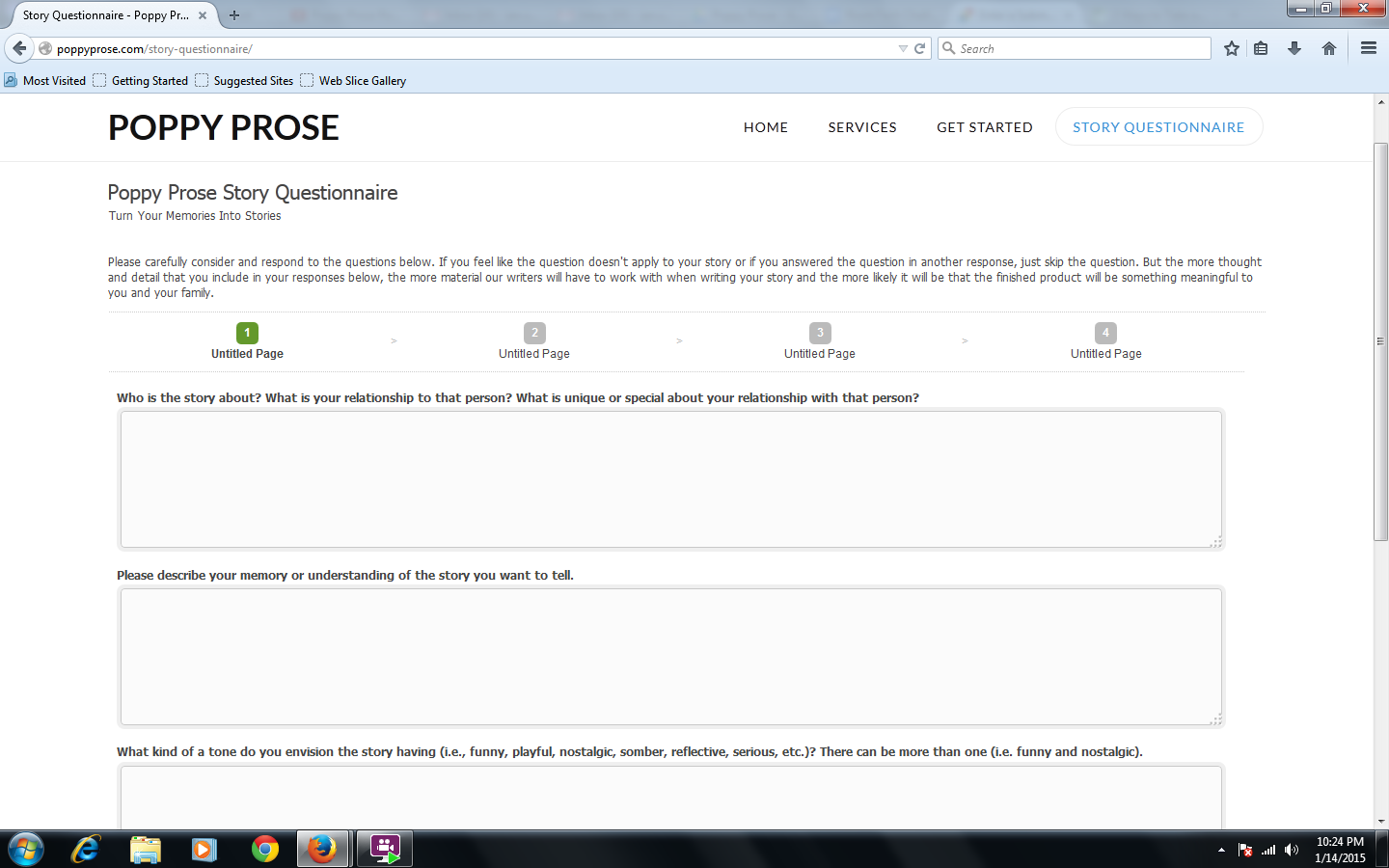Viewport: 1389px width, 868px height.
Task: Open Windows Explorer folder from taskbar
Action: (146, 849)
